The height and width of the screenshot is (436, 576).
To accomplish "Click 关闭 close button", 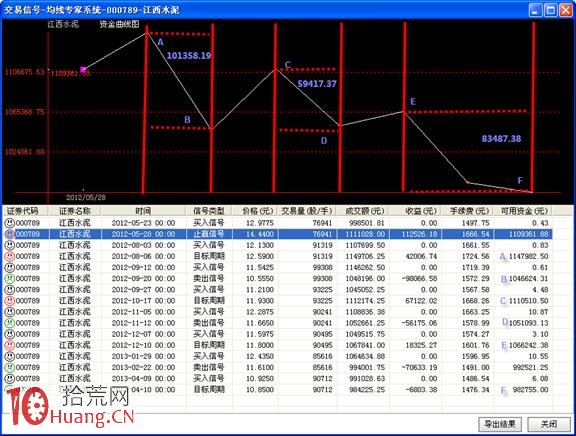I will 548,424.
